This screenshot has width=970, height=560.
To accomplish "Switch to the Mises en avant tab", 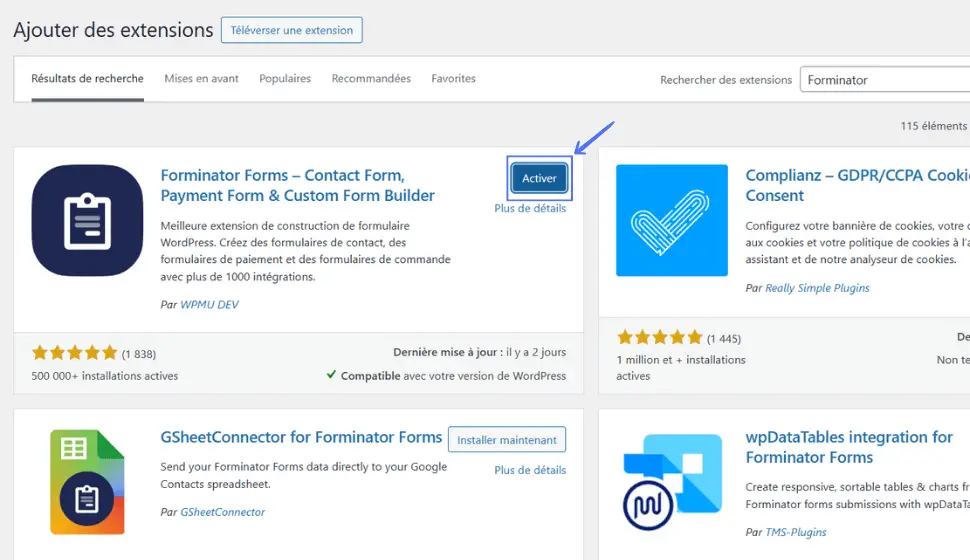I will click(201, 79).
